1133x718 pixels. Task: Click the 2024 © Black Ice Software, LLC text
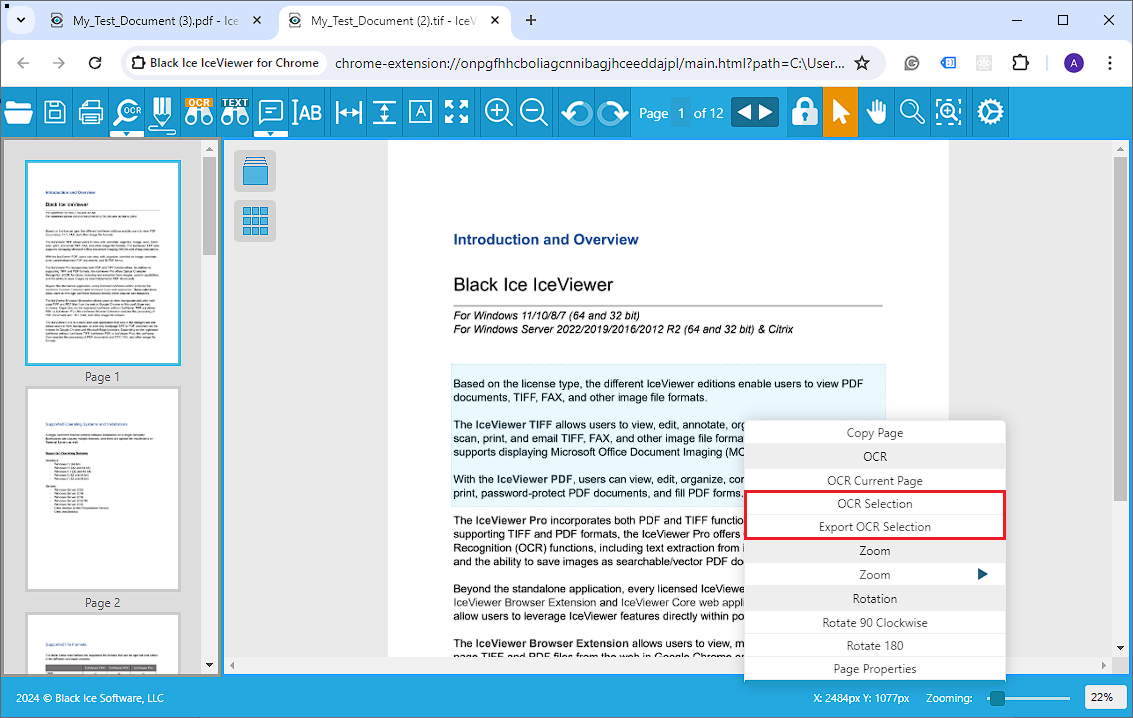click(90, 698)
